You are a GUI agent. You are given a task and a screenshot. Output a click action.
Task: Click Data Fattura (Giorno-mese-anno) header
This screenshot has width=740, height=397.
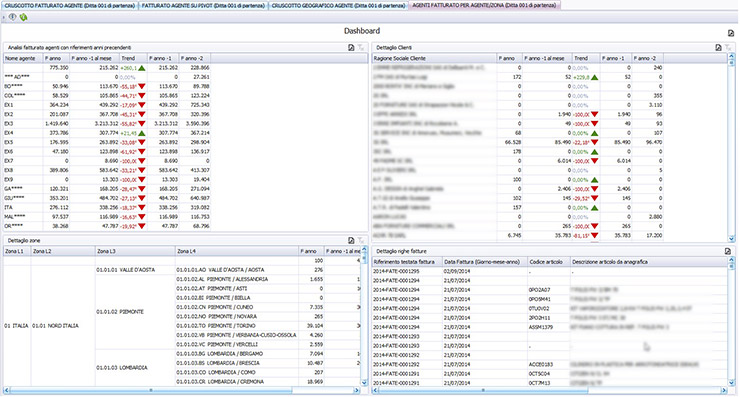(485, 262)
